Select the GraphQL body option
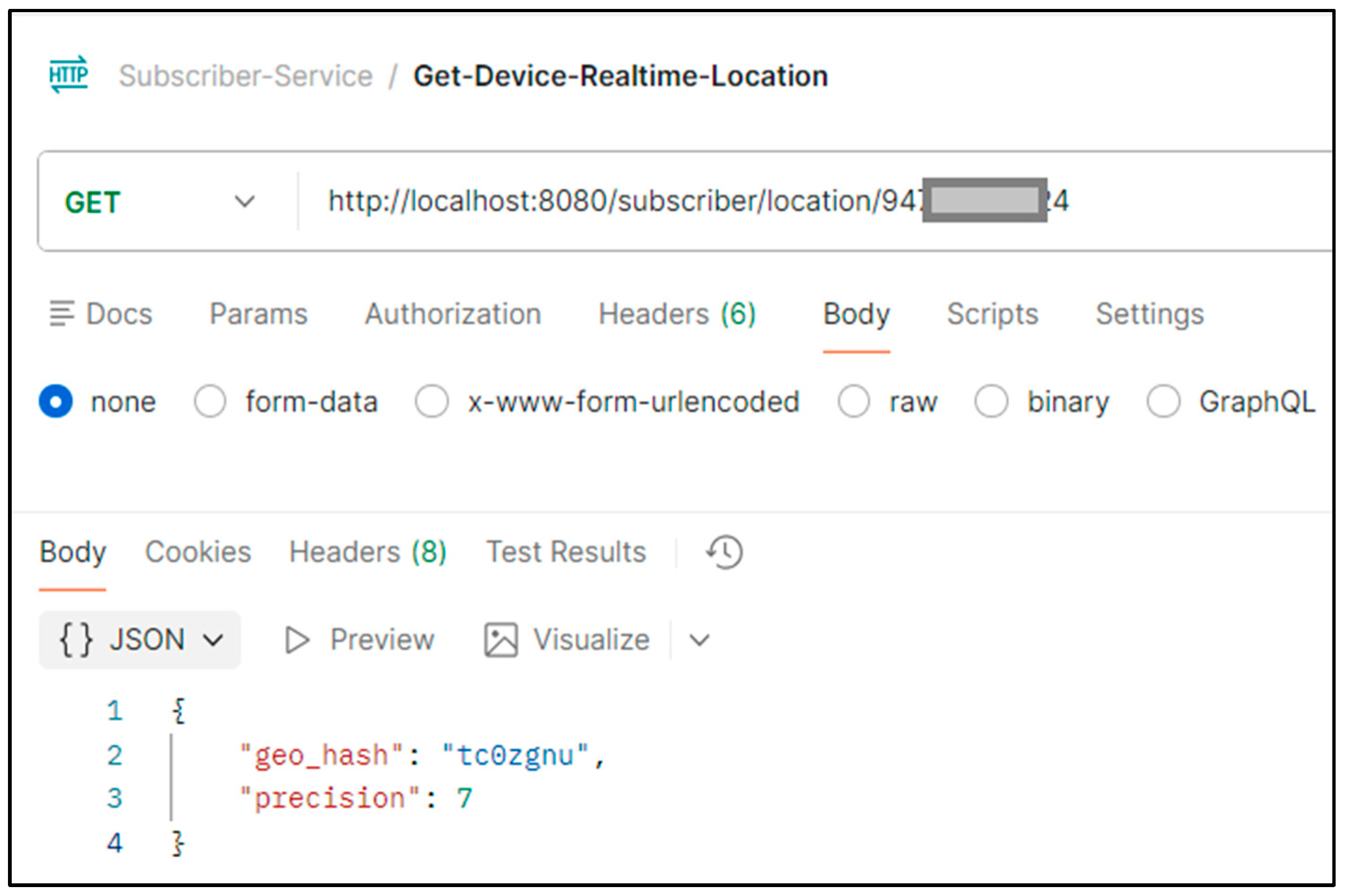1345x896 pixels. (x=1162, y=402)
